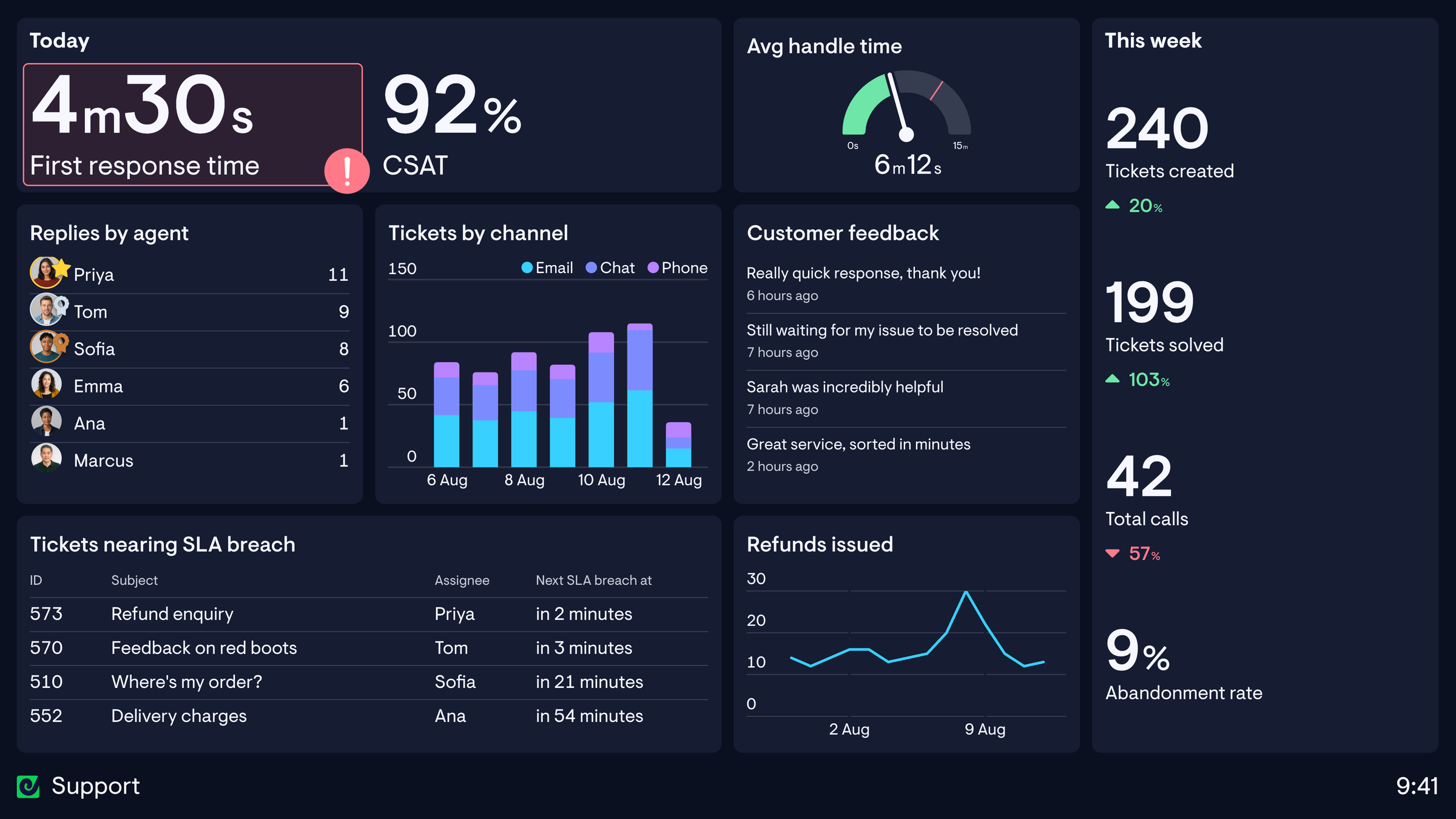The height and width of the screenshot is (819, 1456).
Task: Open 'Feedback on red boots' ticket
Action: point(204,648)
